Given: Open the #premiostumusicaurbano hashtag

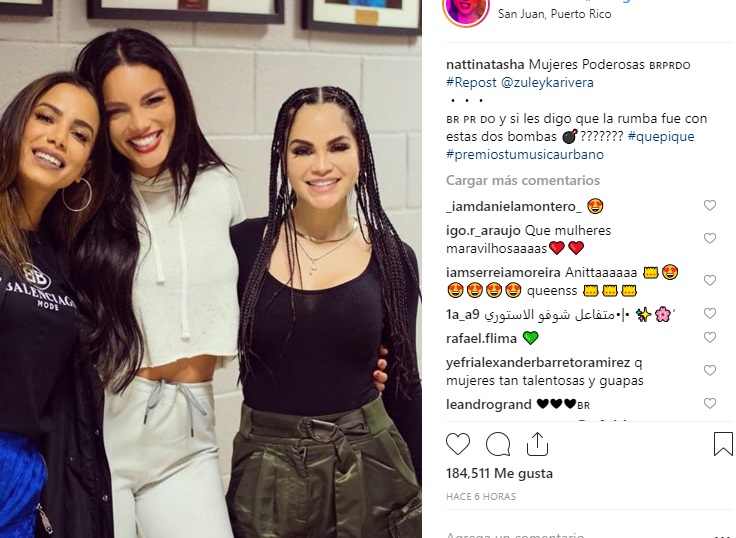Looking at the screenshot, I should point(525,154).
